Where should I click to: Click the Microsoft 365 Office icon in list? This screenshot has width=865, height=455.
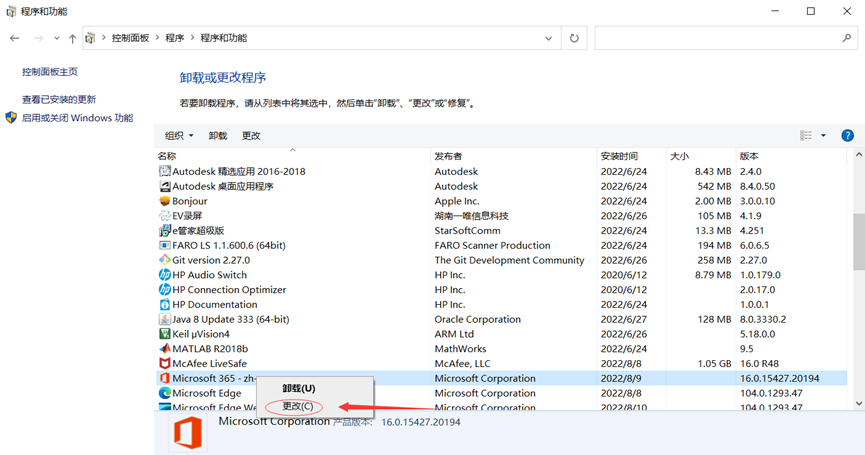pyautogui.click(x=164, y=378)
